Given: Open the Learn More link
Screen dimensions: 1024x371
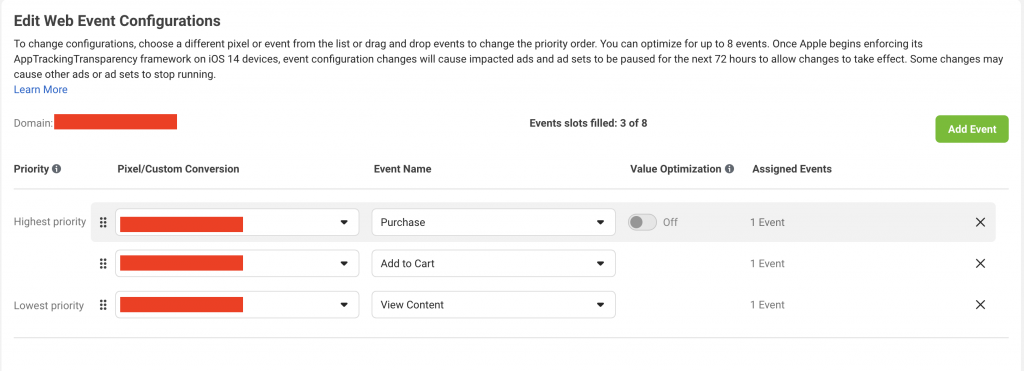Looking at the screenshot, I should point(40,90).
